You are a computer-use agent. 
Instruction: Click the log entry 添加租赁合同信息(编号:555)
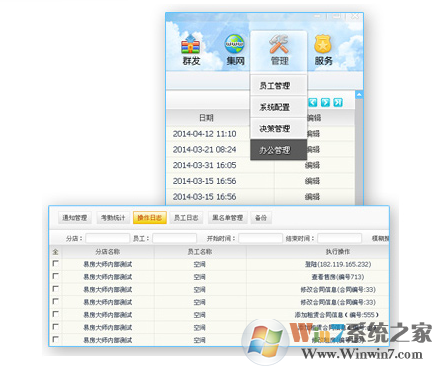coord(337,315)
